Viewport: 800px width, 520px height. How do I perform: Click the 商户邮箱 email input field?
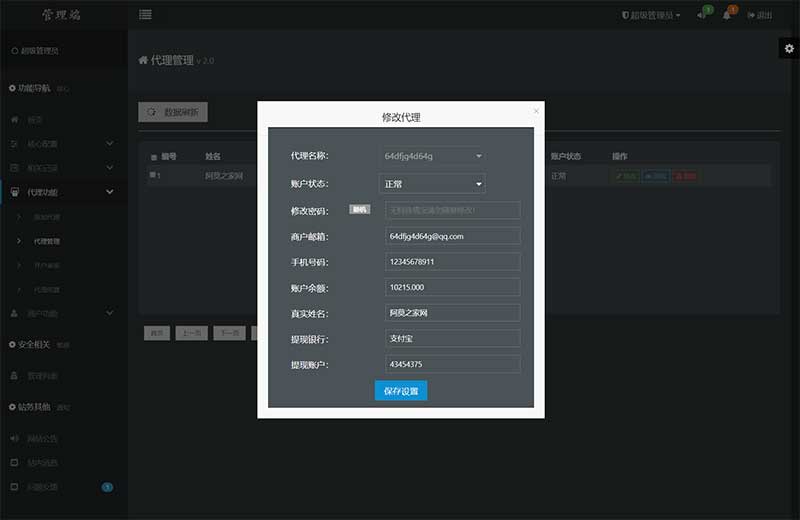point(453,236)
